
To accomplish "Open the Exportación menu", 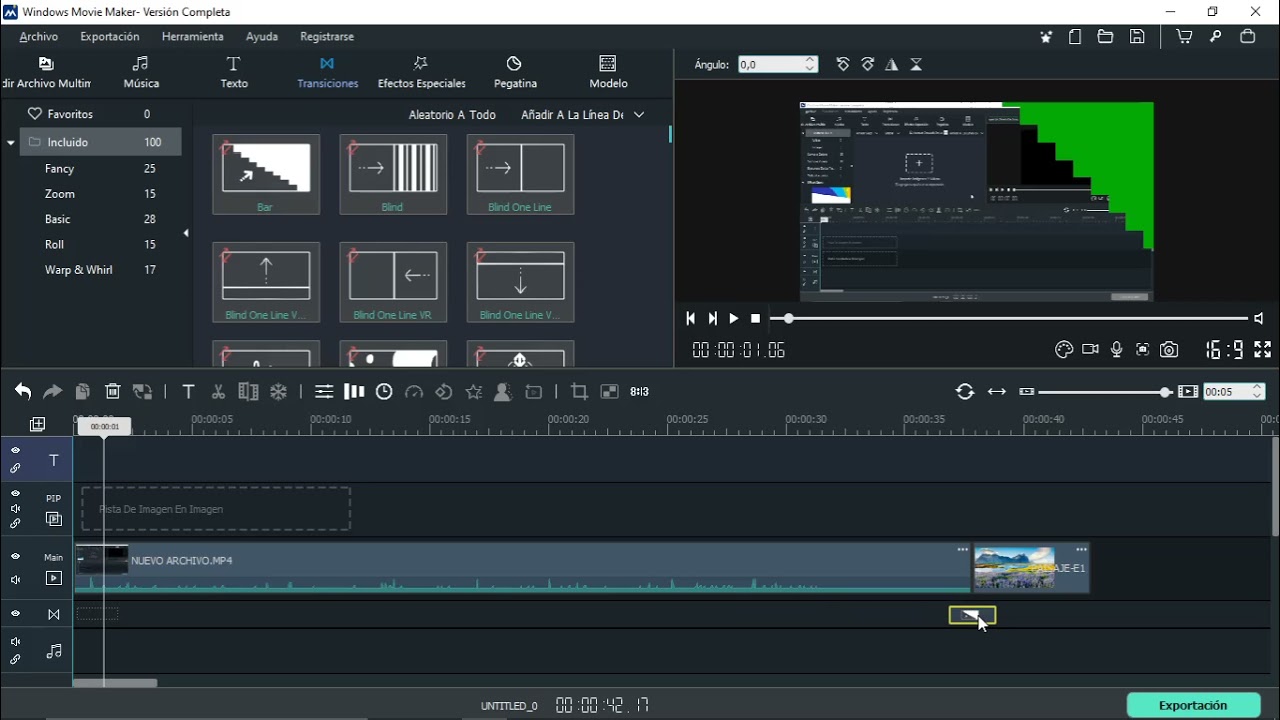I will point(110,36).
